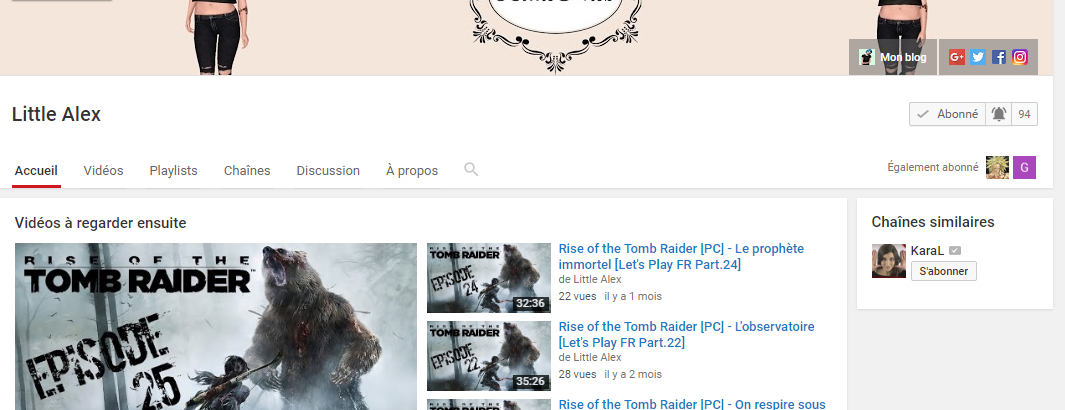Screen dimensions: 1065x410
Task: Click the subscriber count 94
Action: (x=1024, y=114)
